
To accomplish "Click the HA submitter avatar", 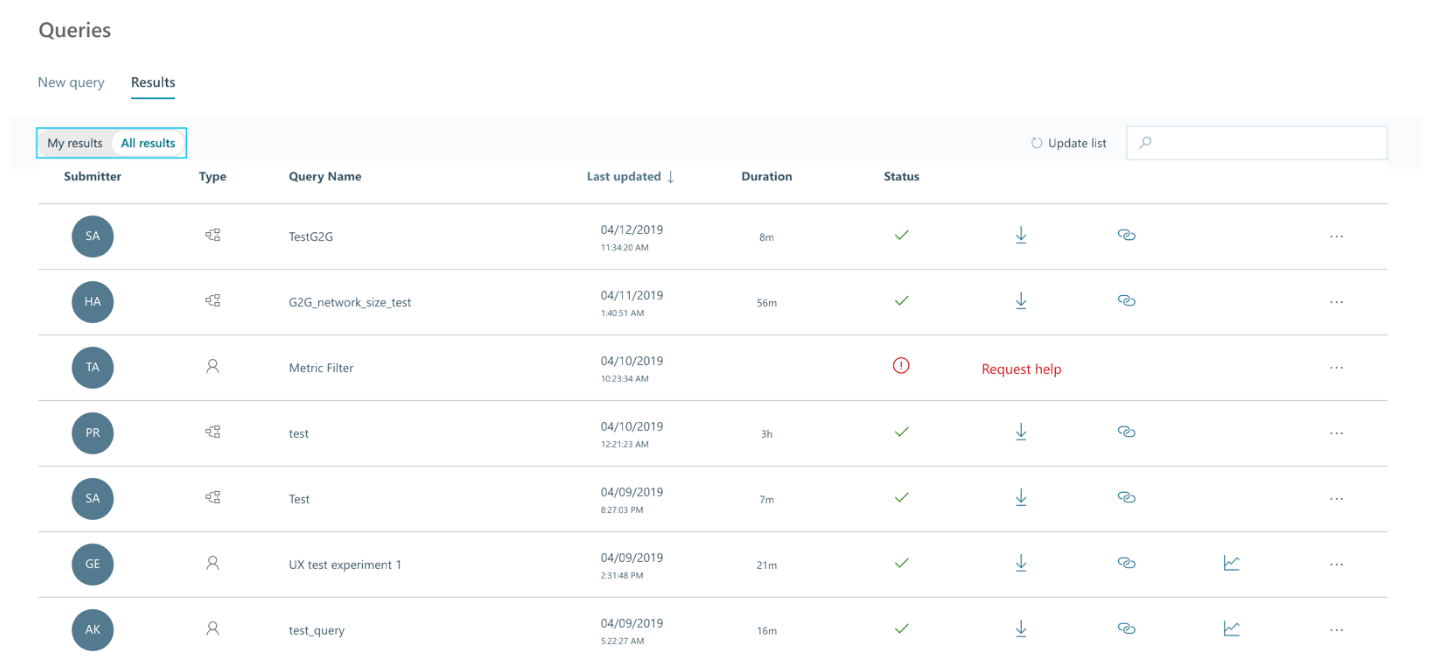I will pyautogui.click(x=93, y=302).
